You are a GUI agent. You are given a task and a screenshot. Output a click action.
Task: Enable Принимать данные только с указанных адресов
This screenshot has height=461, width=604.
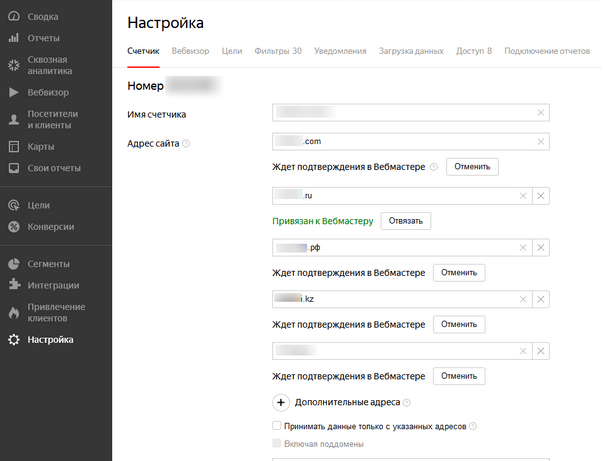click(x=277, y=426)
